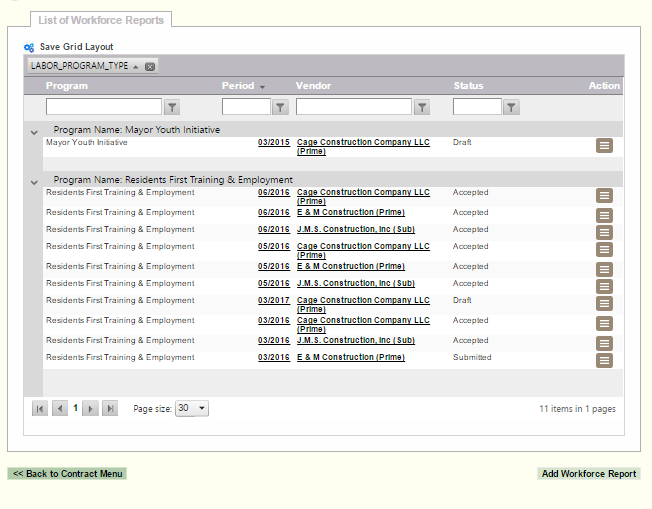Select the List of Workforce Reports tab
Image resolution: width=652 pixels, height=509 pixels.
[101, 20]
